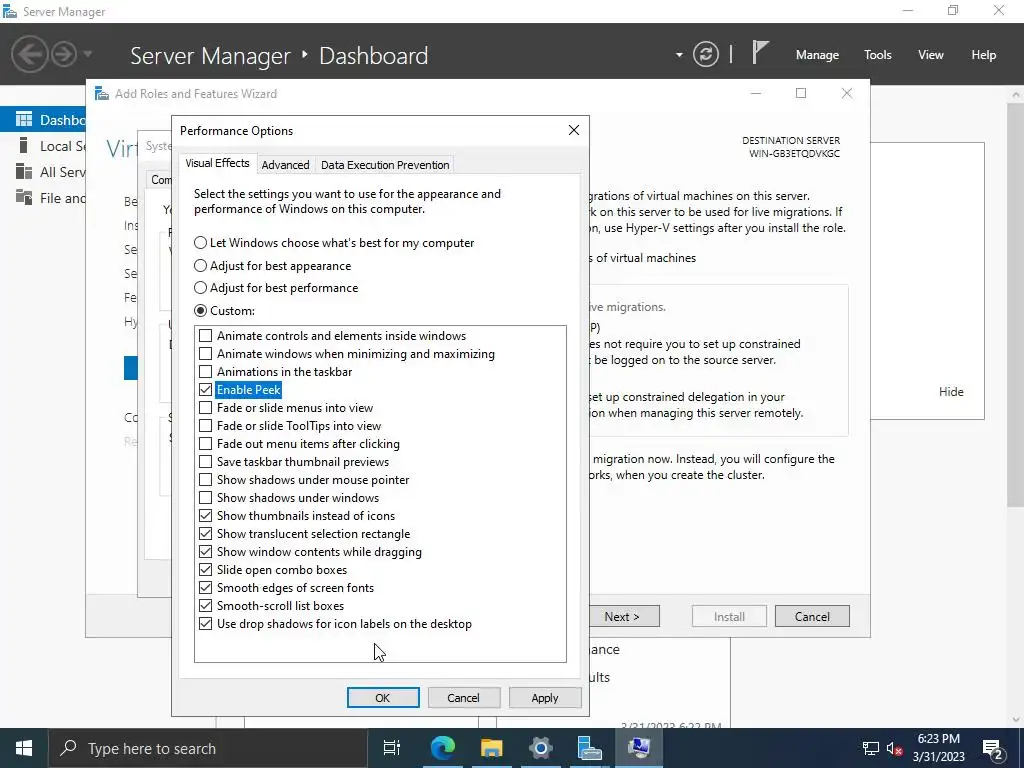Open the Data Execution Prevention tab
The width and height of the screenshot is (1024, 768).
pyautogui.click(x=385, y=165)
